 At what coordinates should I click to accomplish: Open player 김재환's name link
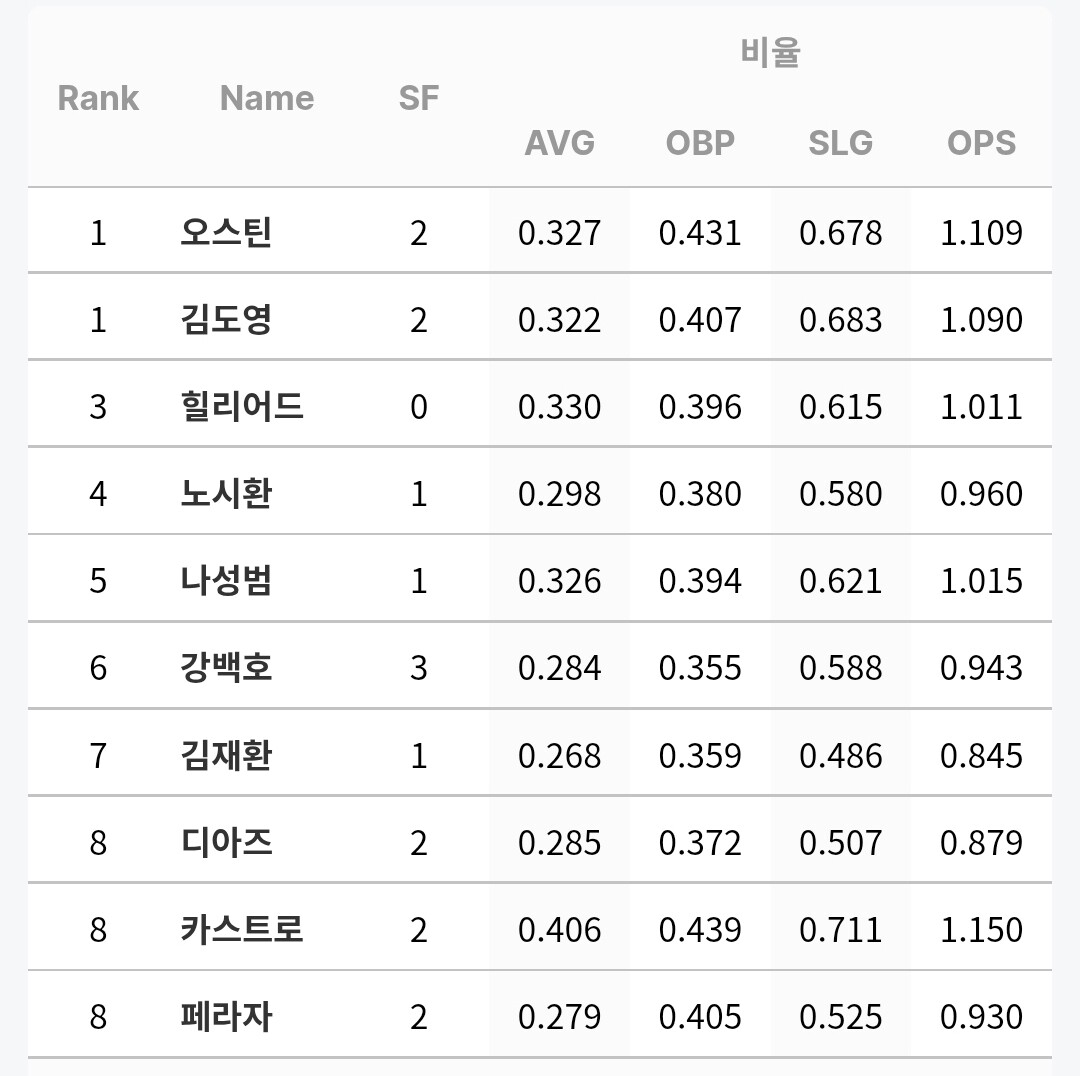click(x=226, y=755)
